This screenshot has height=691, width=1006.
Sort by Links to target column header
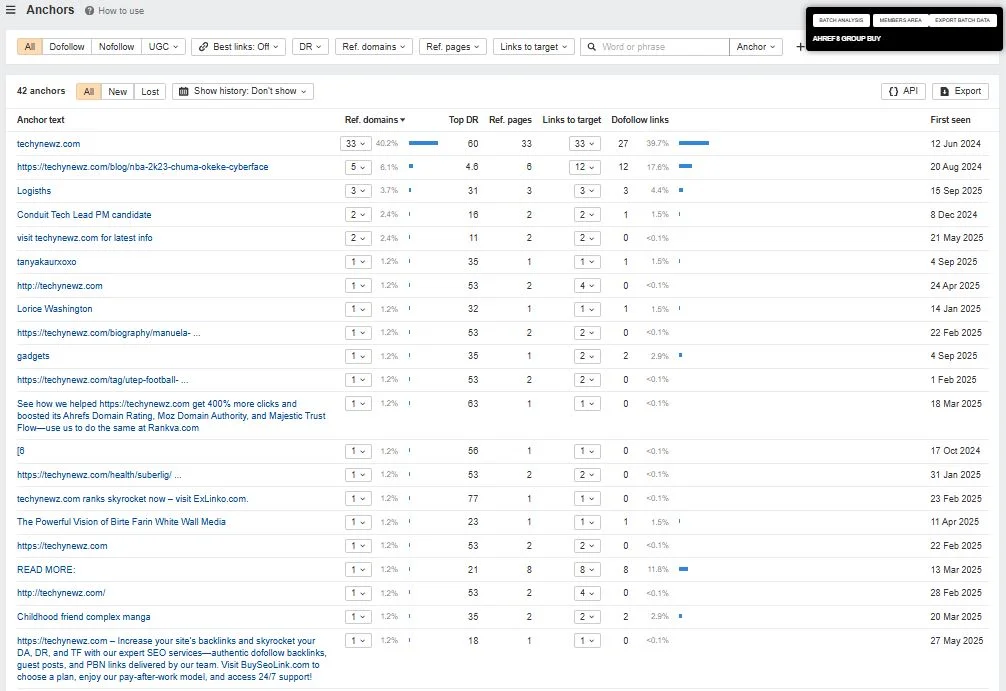pyautogui.click(x=572, y=120)
